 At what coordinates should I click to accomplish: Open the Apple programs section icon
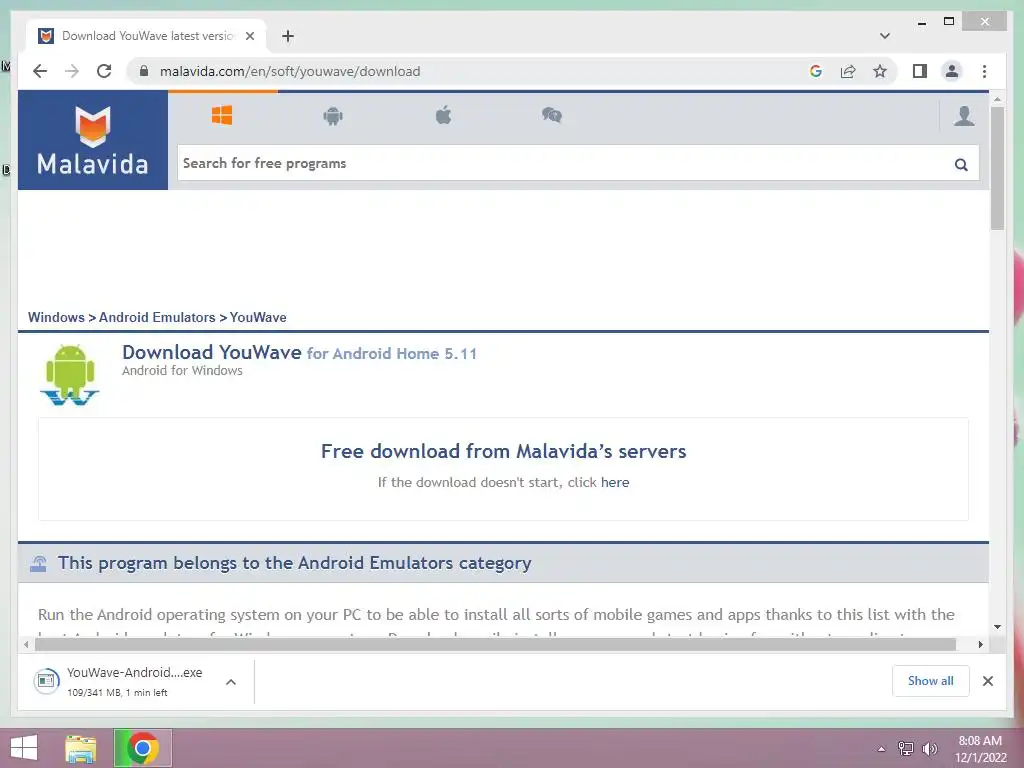443,116
